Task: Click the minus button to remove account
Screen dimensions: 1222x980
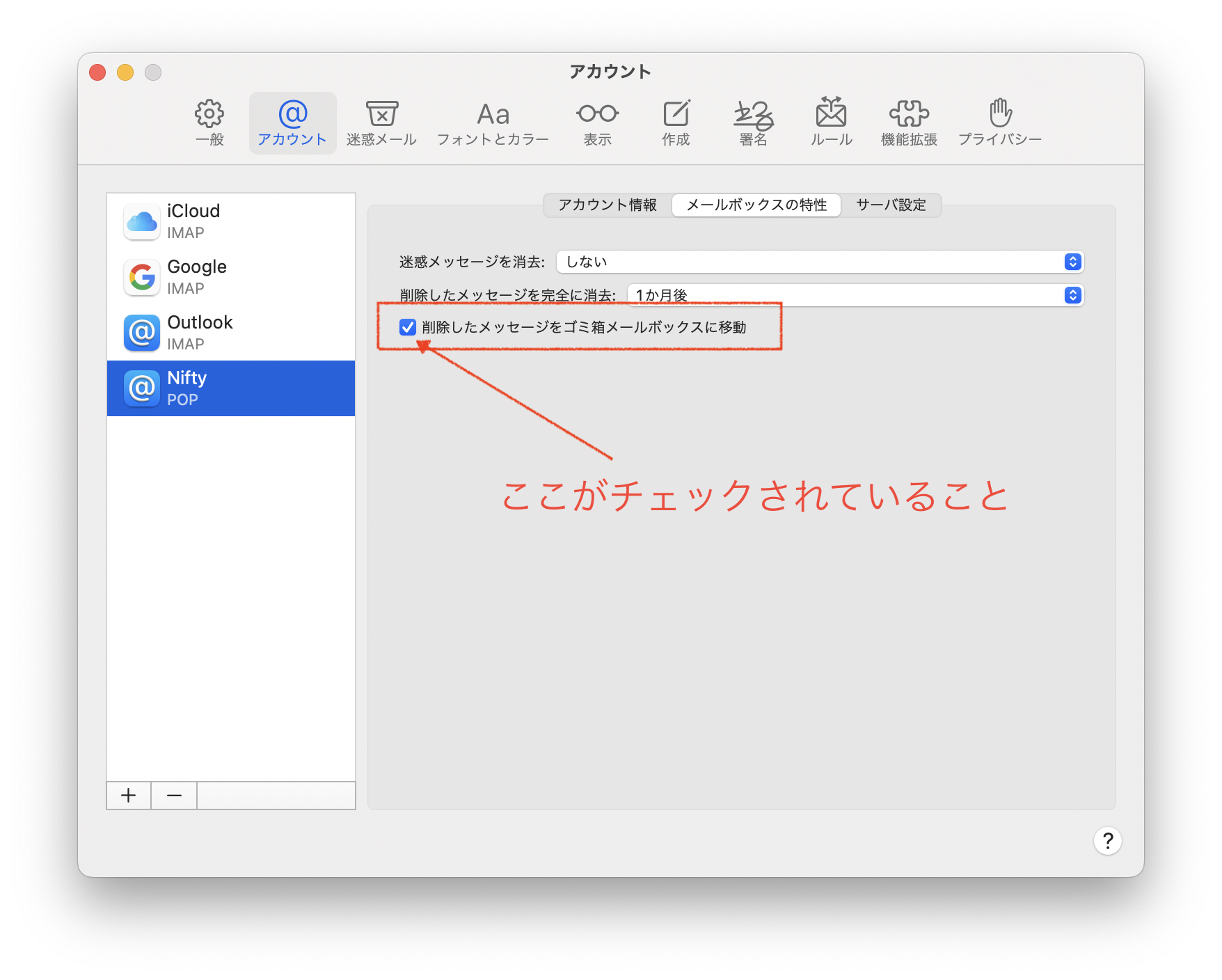Action: coord(174,796)
